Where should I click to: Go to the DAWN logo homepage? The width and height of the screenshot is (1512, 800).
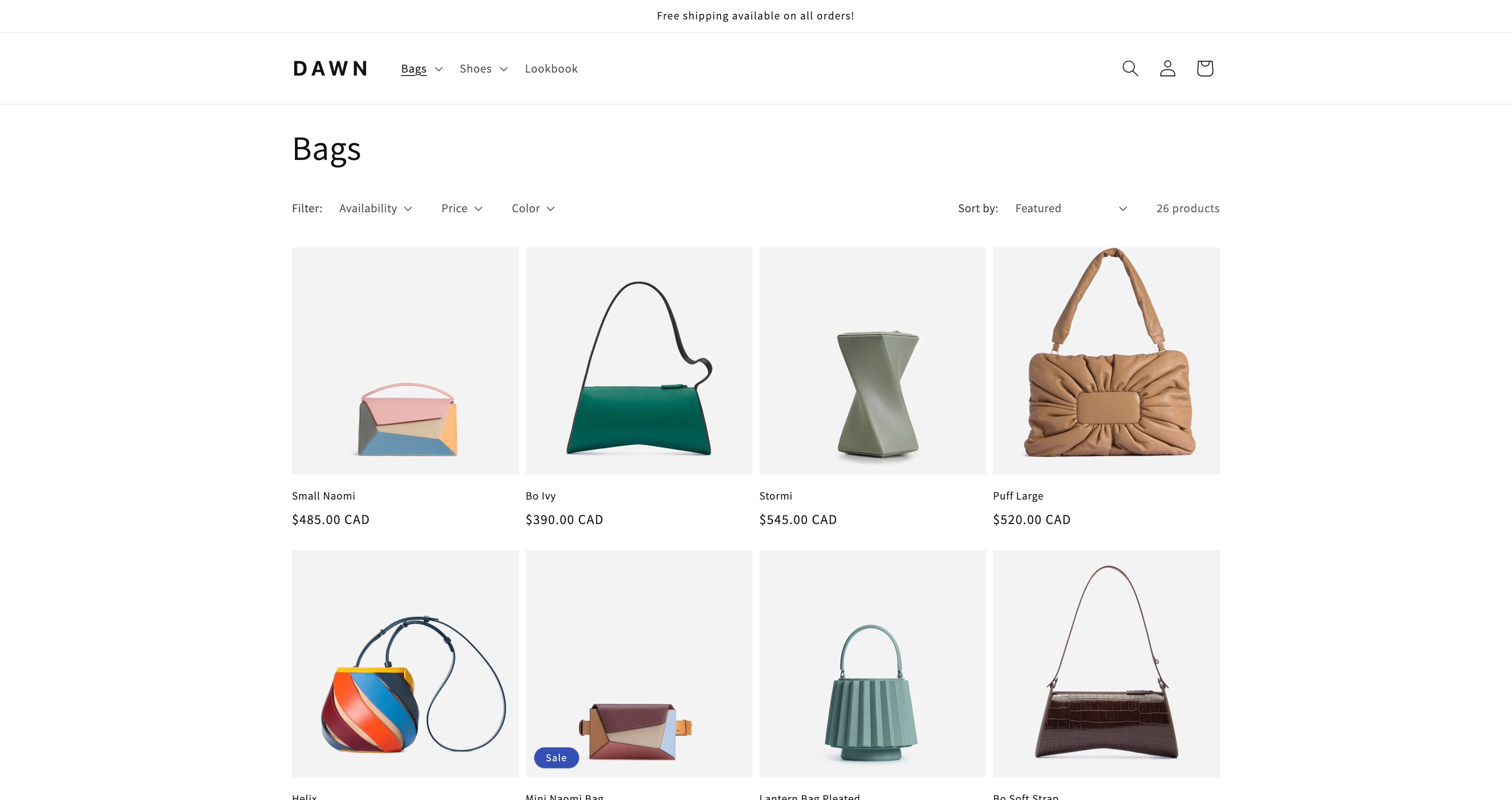330,69
